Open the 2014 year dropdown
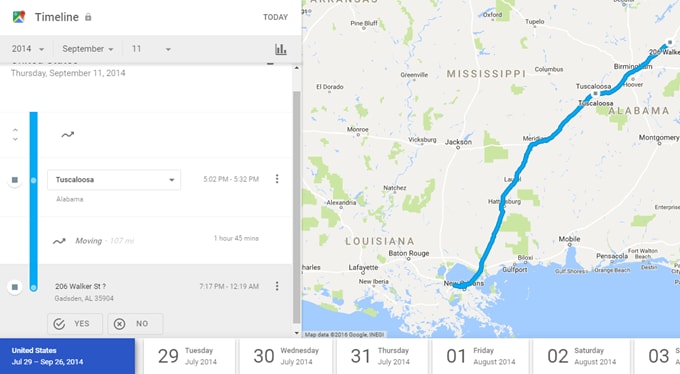Screen dimensions: 680x374 [x=28, y=49]
